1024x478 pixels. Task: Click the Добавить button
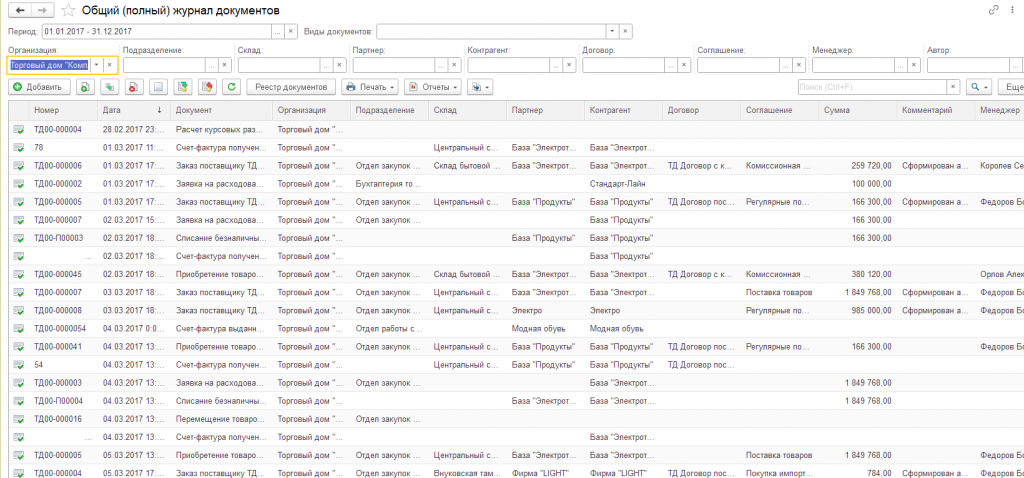(39, 86)
